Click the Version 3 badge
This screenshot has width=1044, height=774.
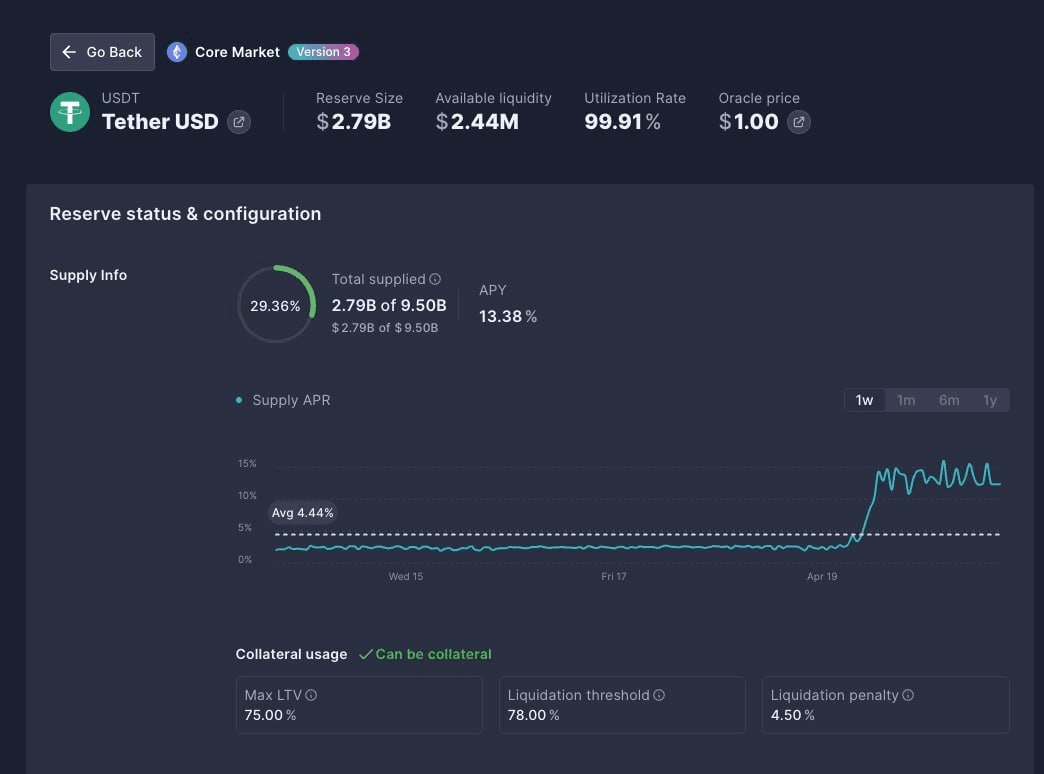pos(323,52)
